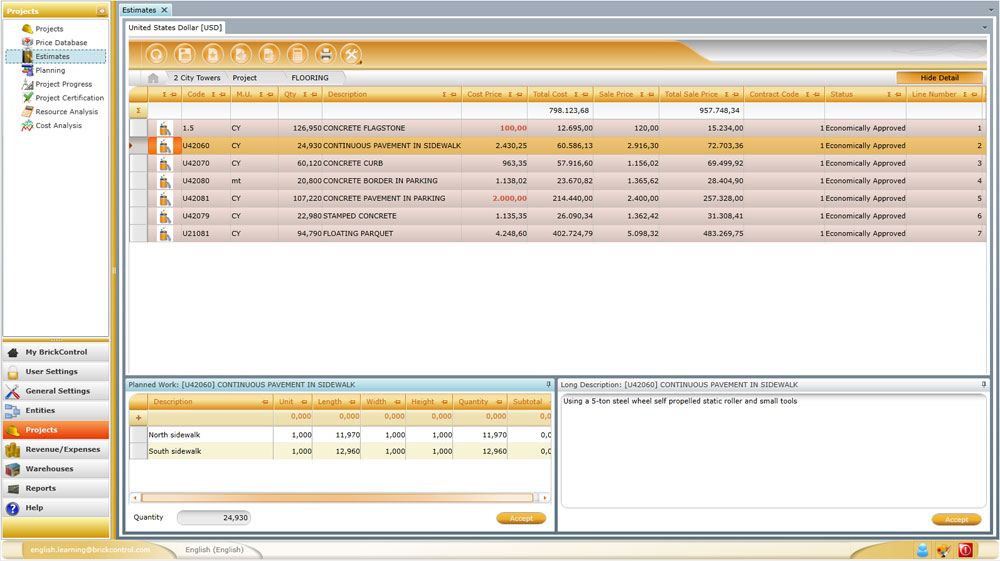This screenshot has width=1000, height=561.
Task: Open Price Database in the tree
Action: point(61,43)
